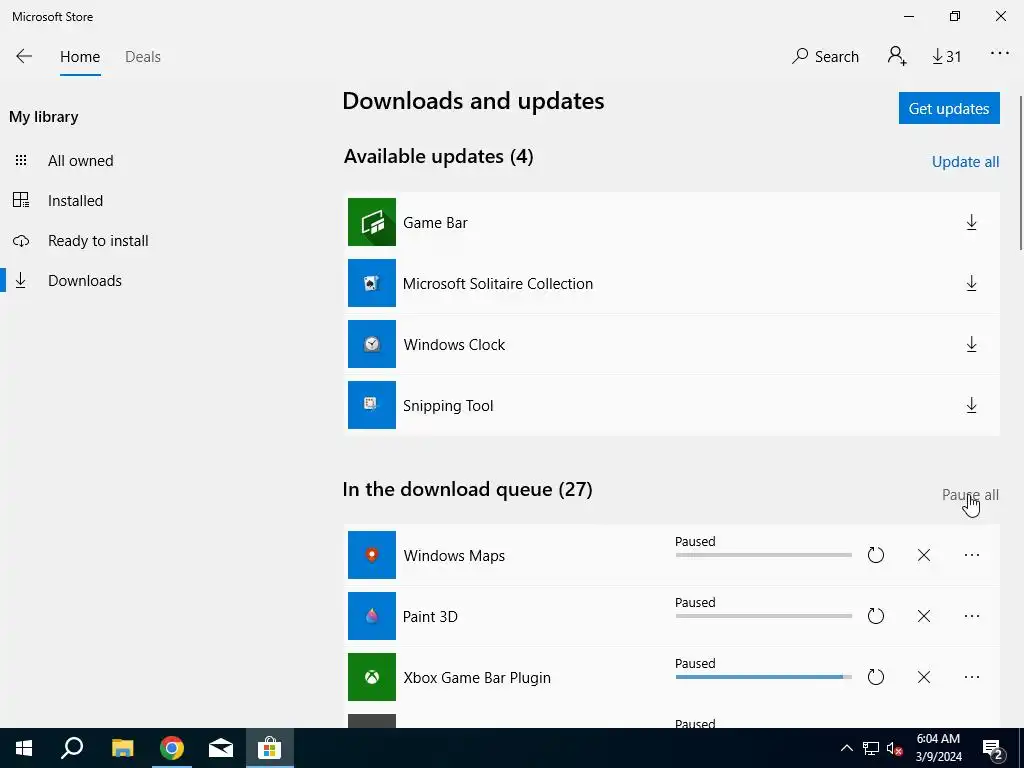
Task: Open more options for Paint 3D
Action: tap(972, 616)
